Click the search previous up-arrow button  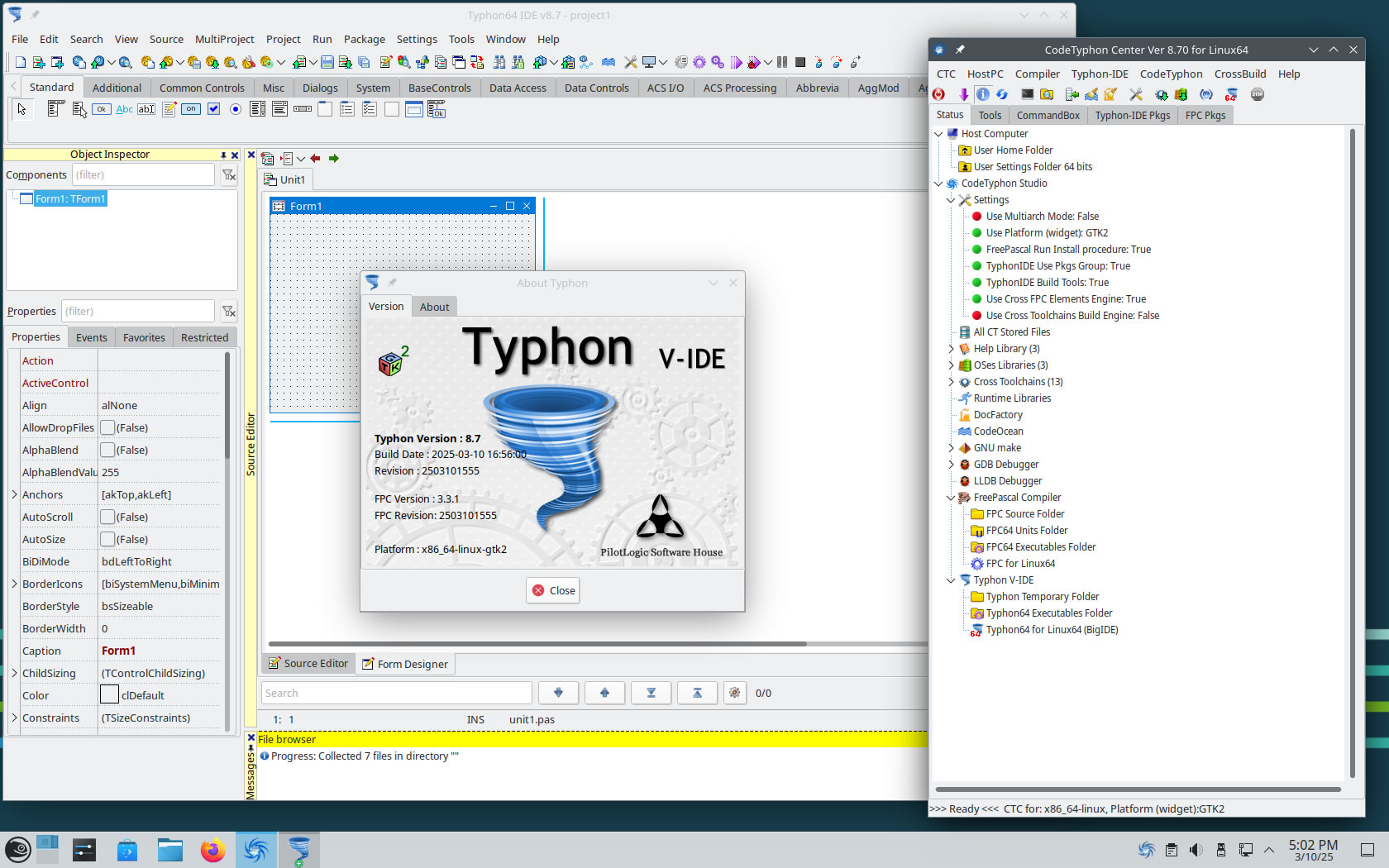coord(604,693)
